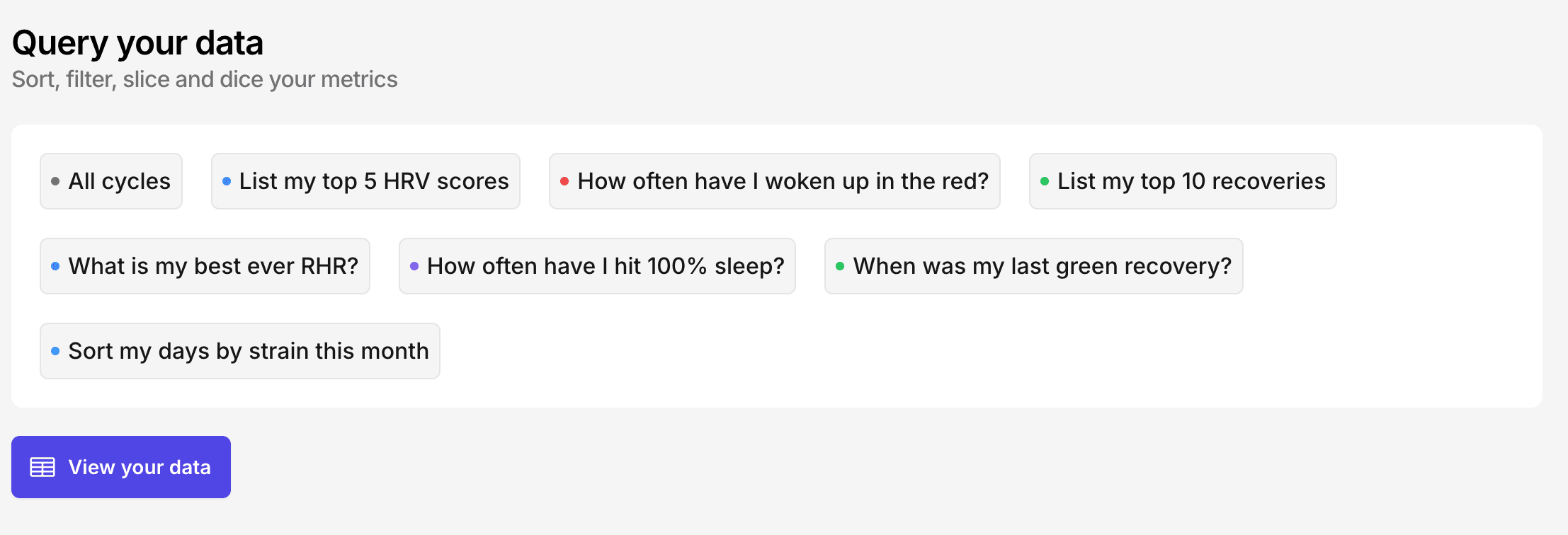Image resolution: width=1568 pixels, height=535 pixels.
Task: Click the red dot beside woken up in the red
Action: tap(564, 181)
